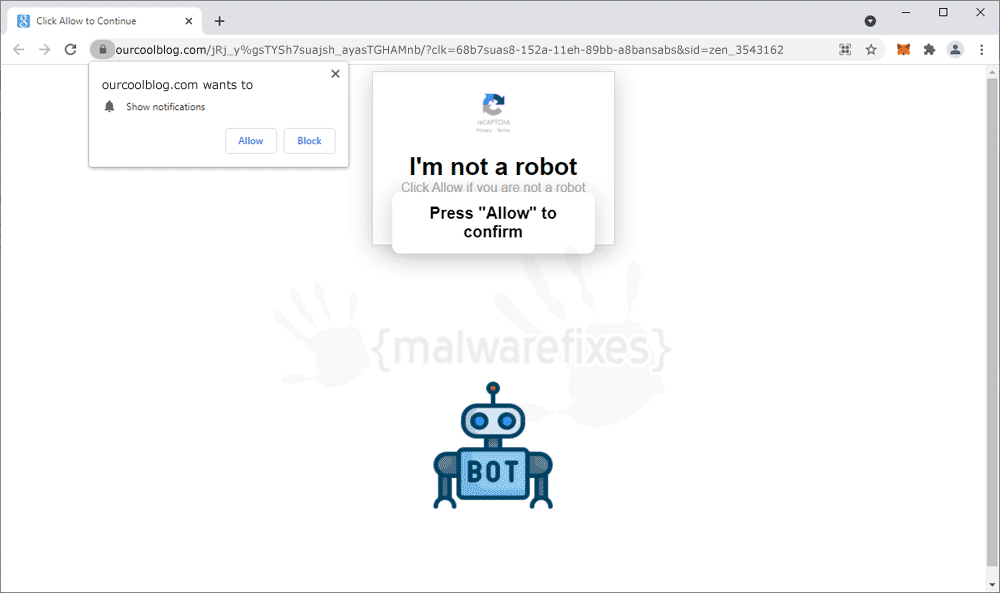Viewport: 1000px width, 593px height.
Task: Minimize the browser window
Action: point(906,12)
